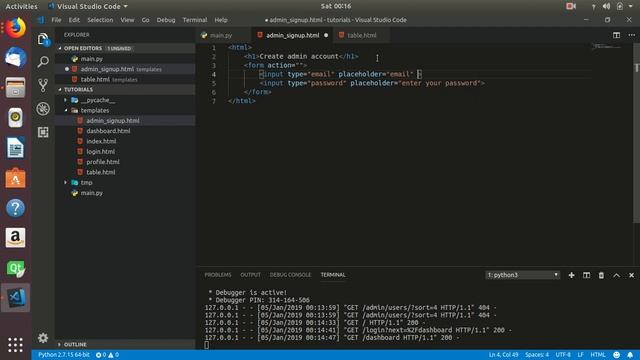Kill the terminal with trash icon
This screenshot has height=360, width=640.
(x=601, y=276)
